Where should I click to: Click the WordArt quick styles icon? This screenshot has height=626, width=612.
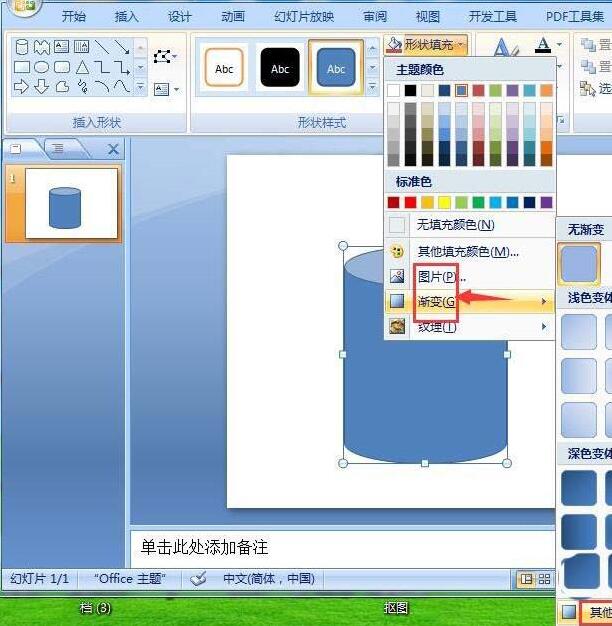tap(505, 48)
